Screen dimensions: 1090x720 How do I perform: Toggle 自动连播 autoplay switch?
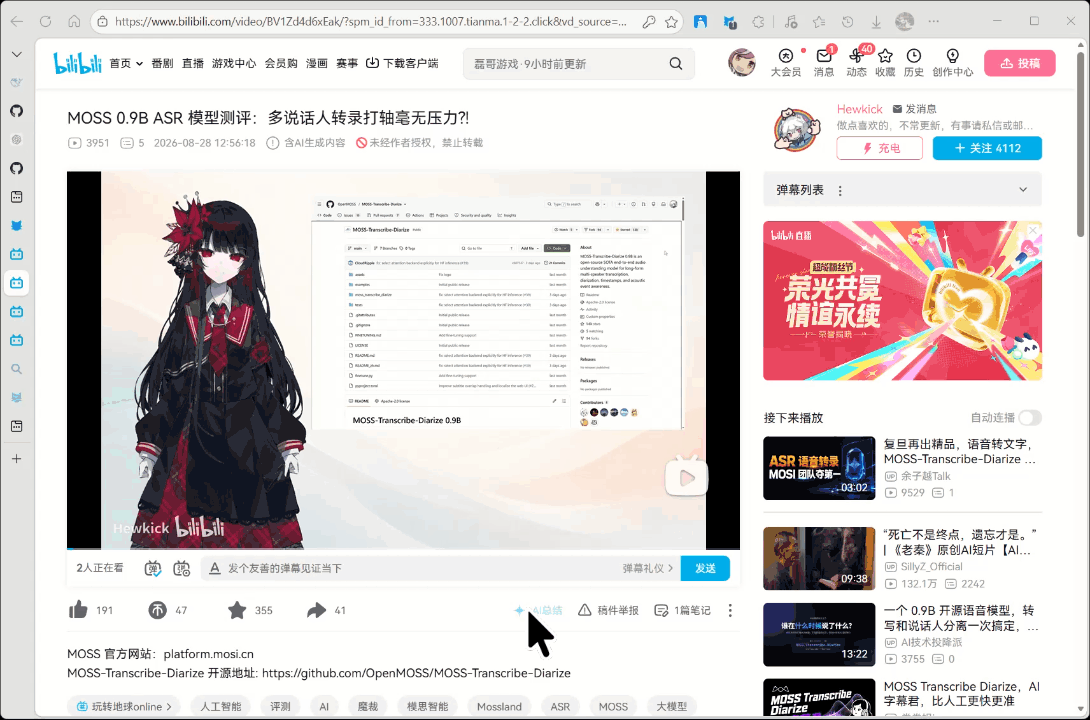pyautogui.click(x=1030, y=418)
